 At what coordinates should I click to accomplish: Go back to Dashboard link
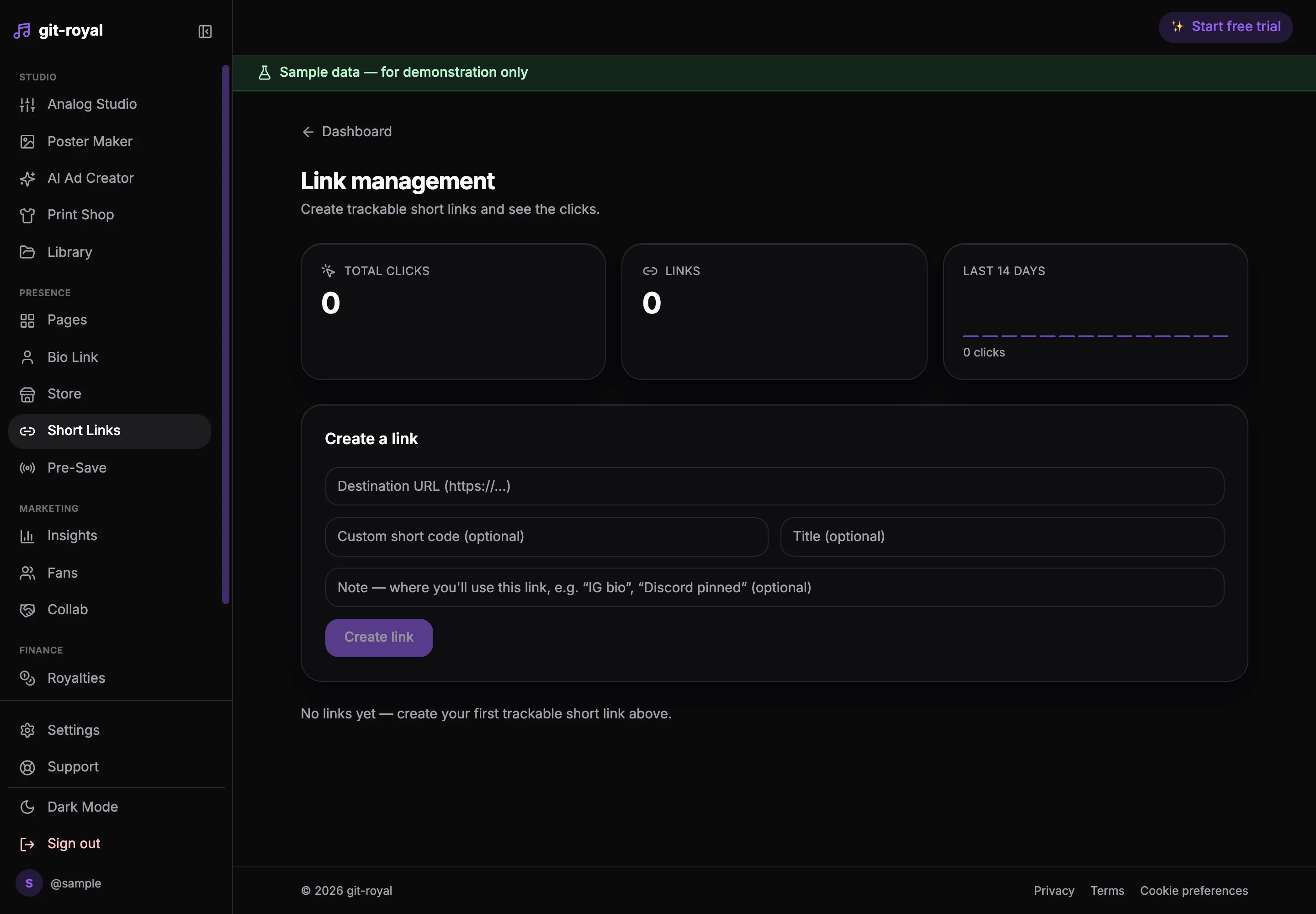[x=347, y=132]
